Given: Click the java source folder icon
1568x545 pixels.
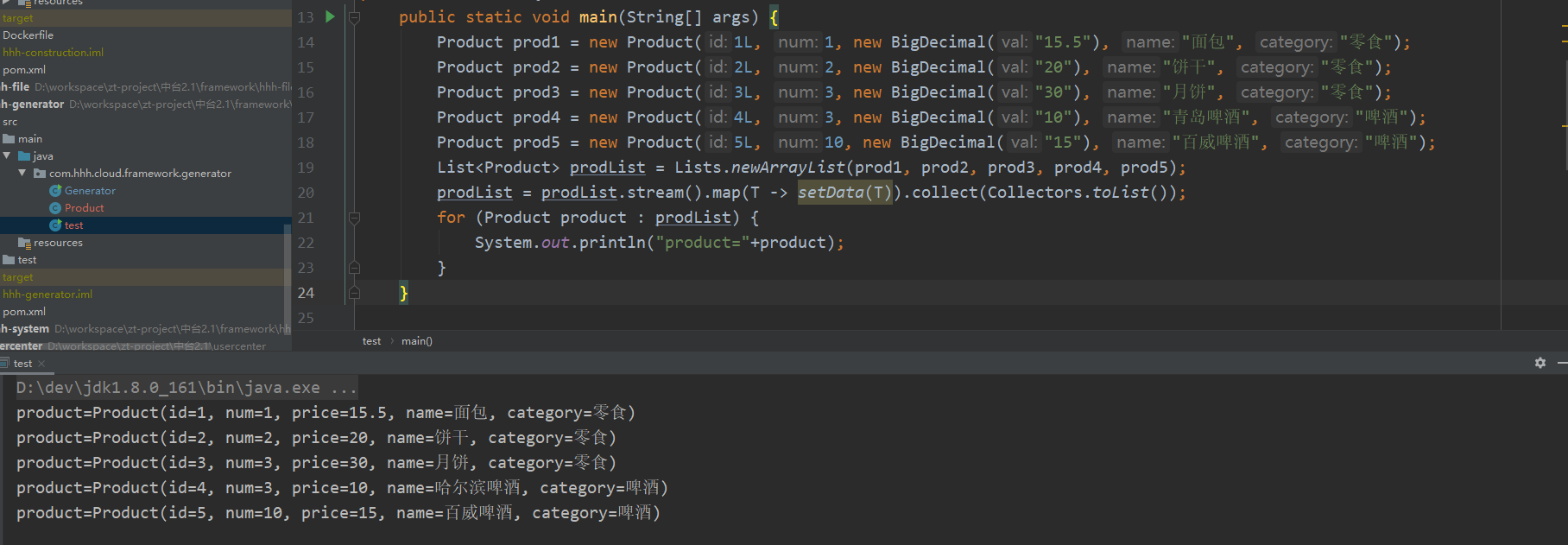Looking at the screenshot, I should [x=24, y=156].
